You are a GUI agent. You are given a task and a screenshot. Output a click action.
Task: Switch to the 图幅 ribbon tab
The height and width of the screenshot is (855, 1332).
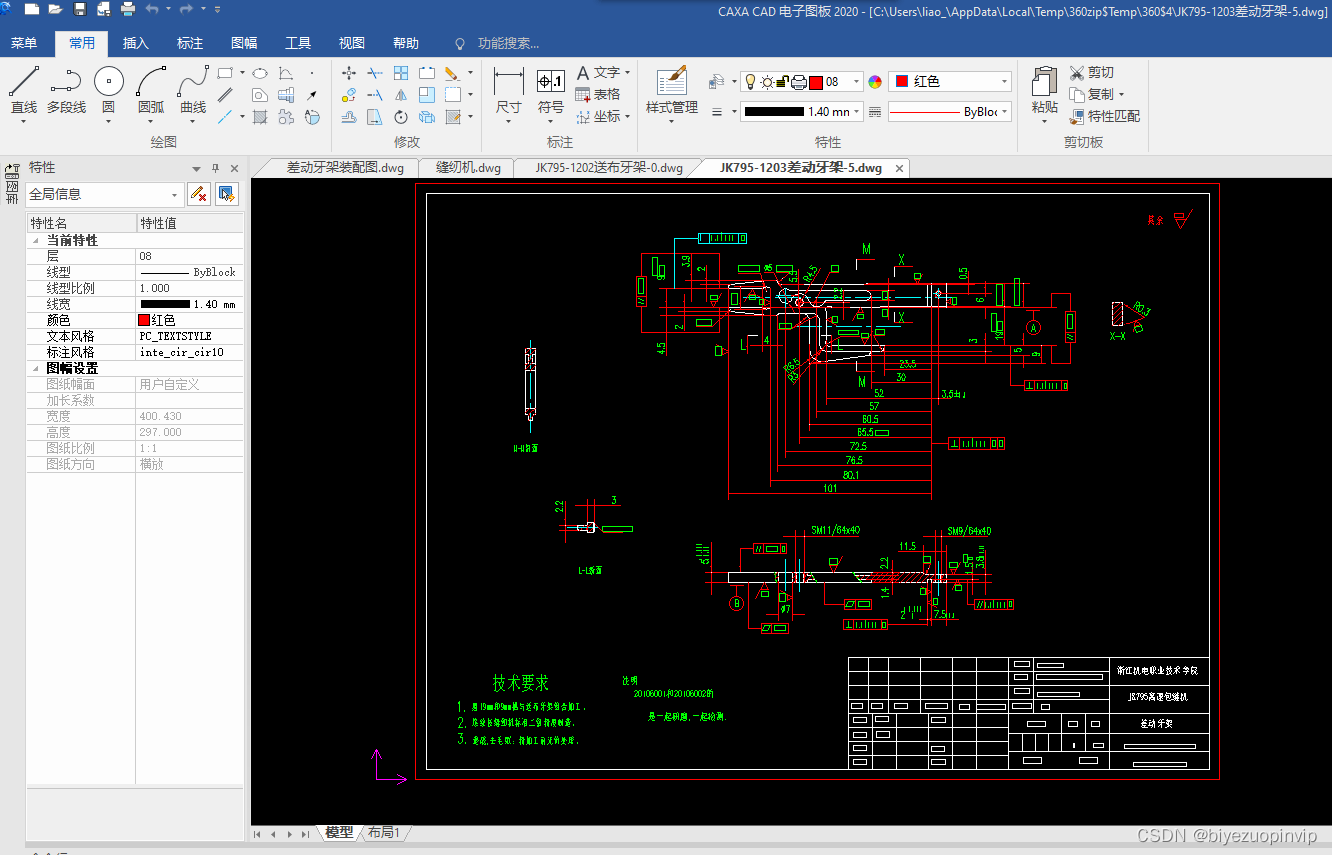(244, 43)
